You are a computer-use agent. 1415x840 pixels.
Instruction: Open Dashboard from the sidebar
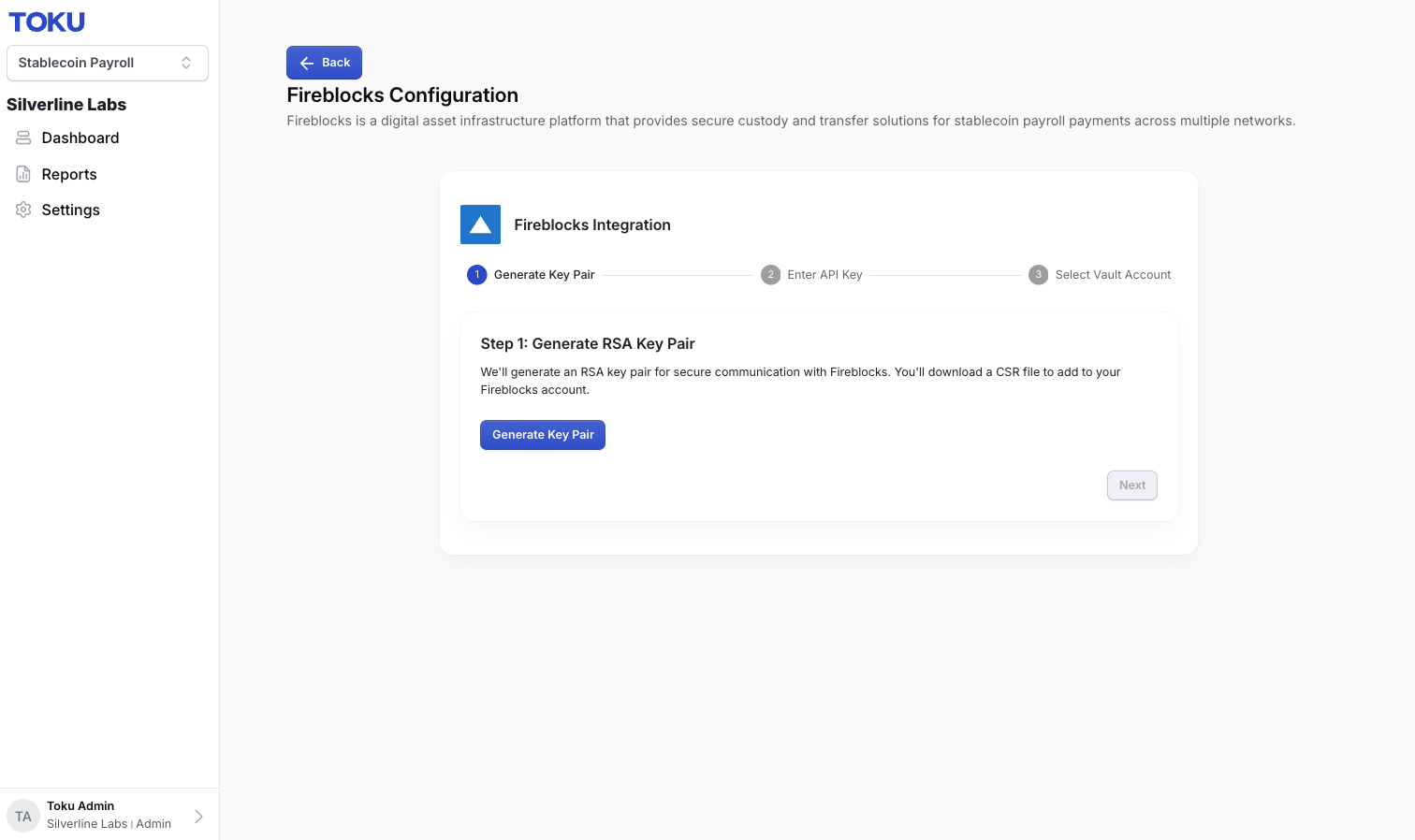point(80,138)
